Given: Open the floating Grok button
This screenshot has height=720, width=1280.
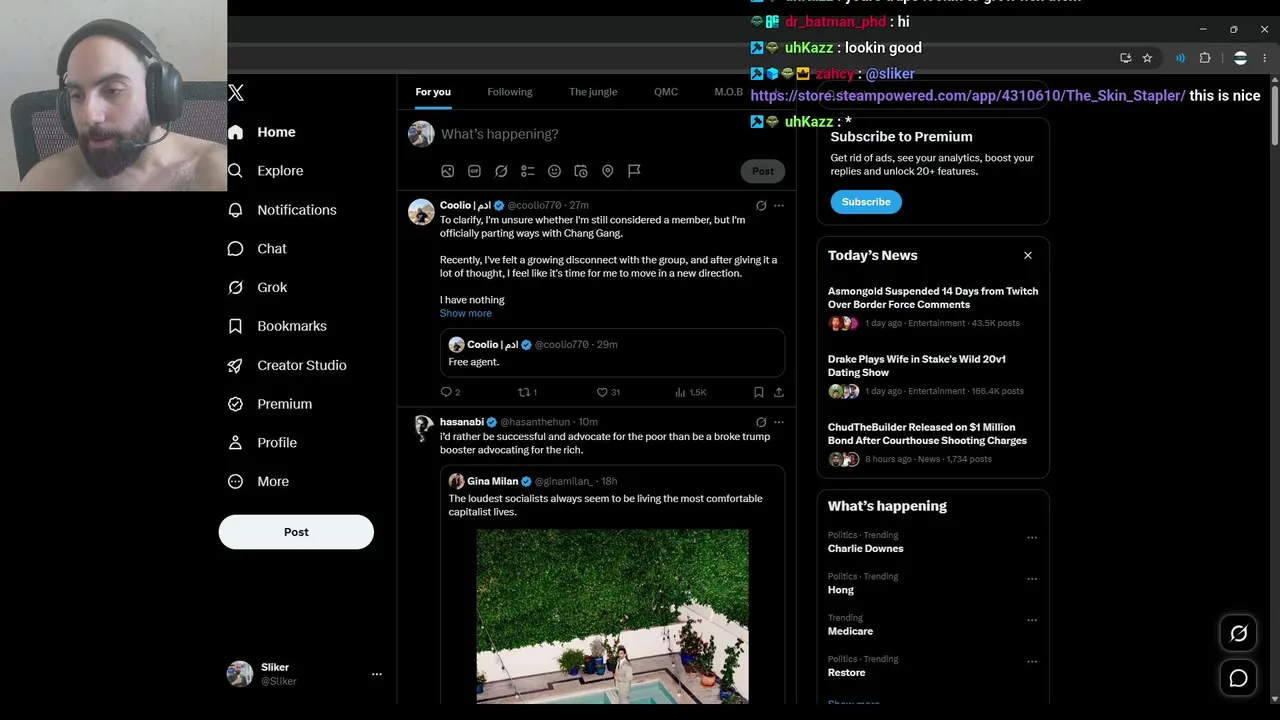Looking at the screenshot, I should click(x=1238, y=634).
